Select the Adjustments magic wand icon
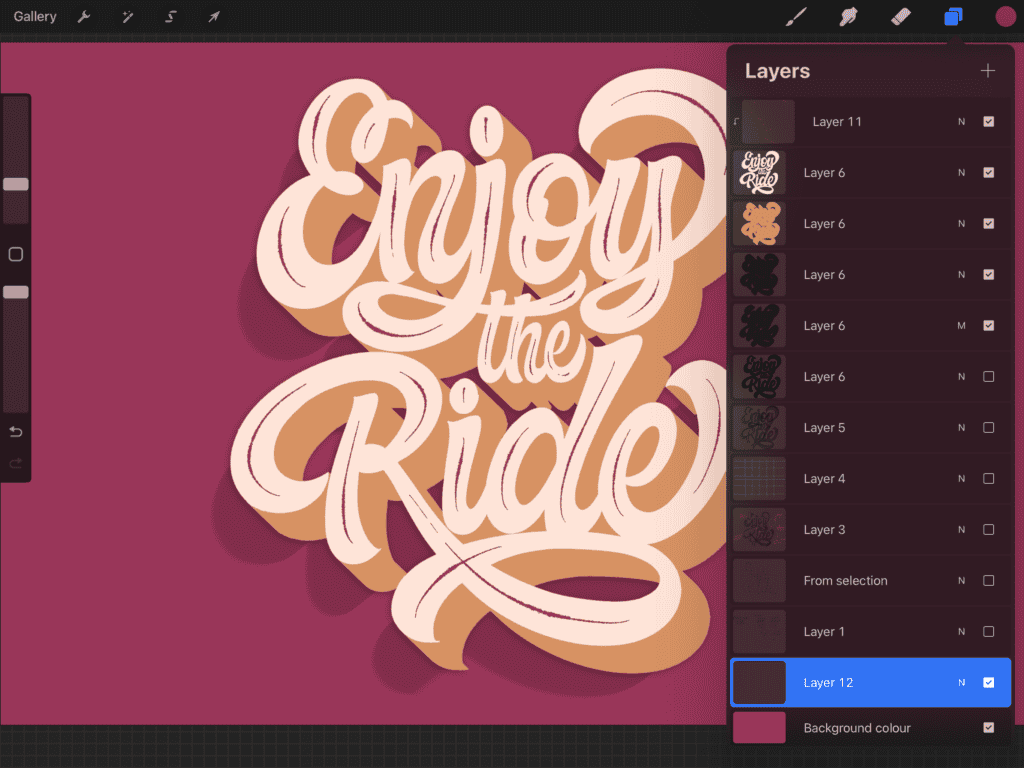Viewport: 1024px width, 768px height. 127,16
